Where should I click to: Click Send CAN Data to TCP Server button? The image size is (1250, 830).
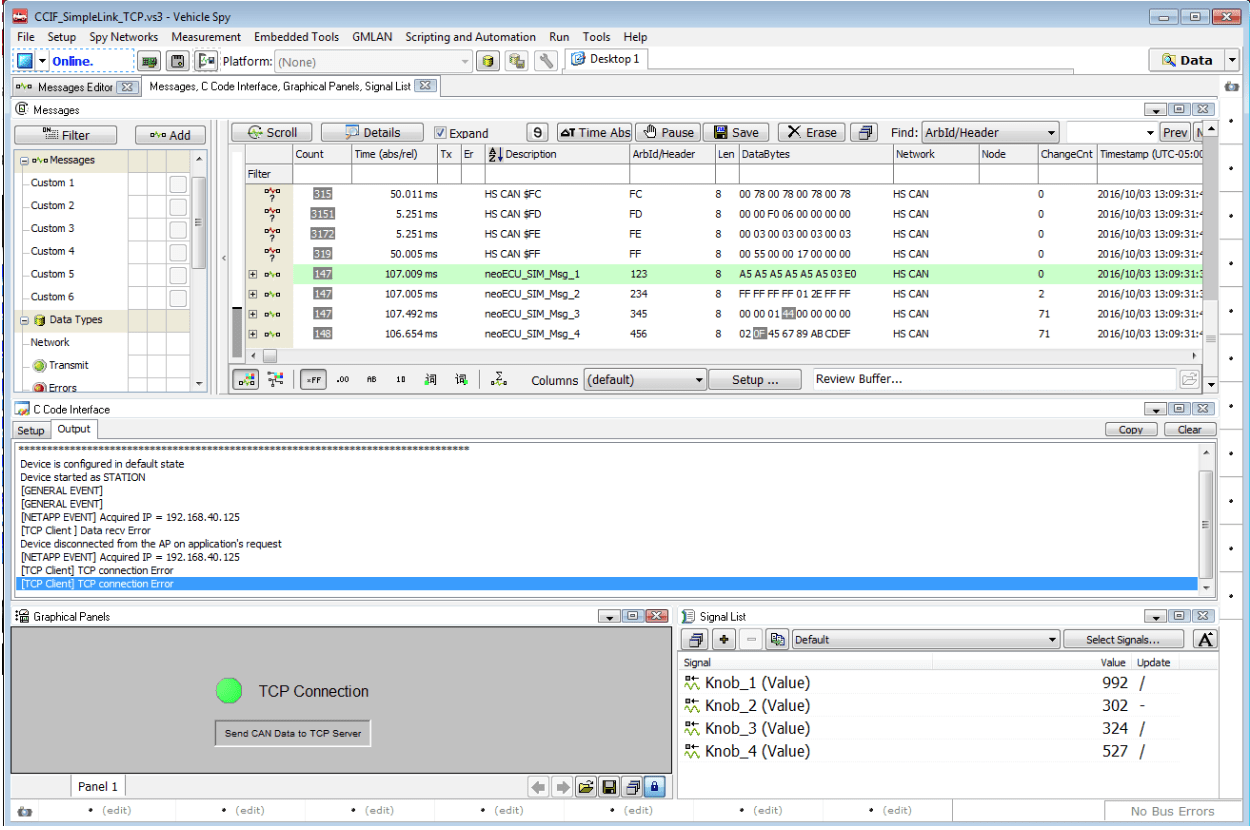pos(293,733)
